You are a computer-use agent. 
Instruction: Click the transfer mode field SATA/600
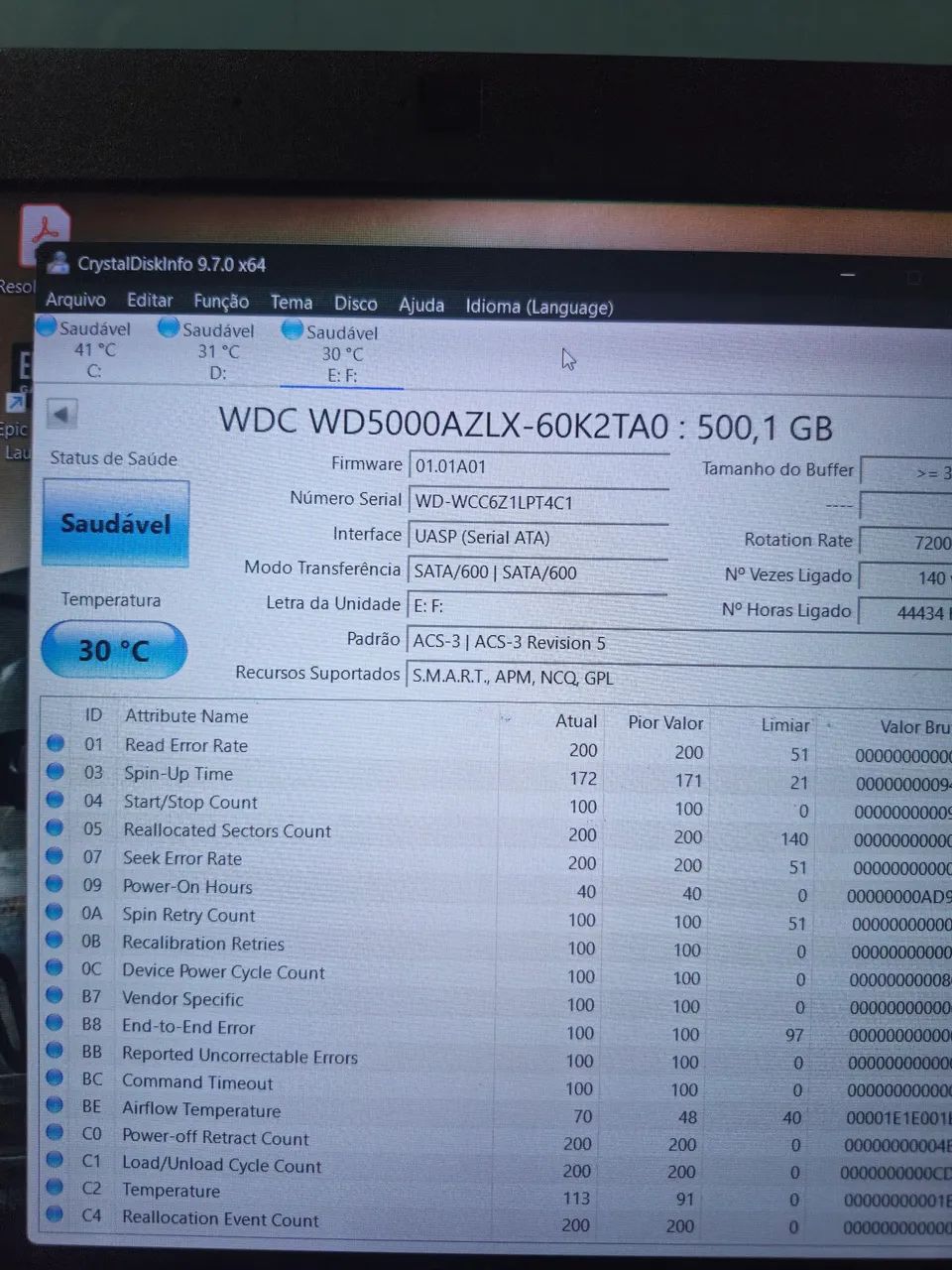(538, 572)
